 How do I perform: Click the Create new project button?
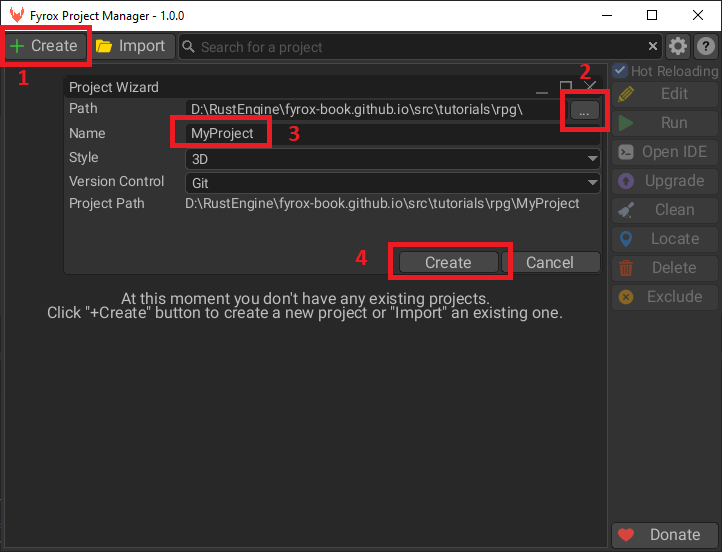pyautogui.click(x=44, y=46)
